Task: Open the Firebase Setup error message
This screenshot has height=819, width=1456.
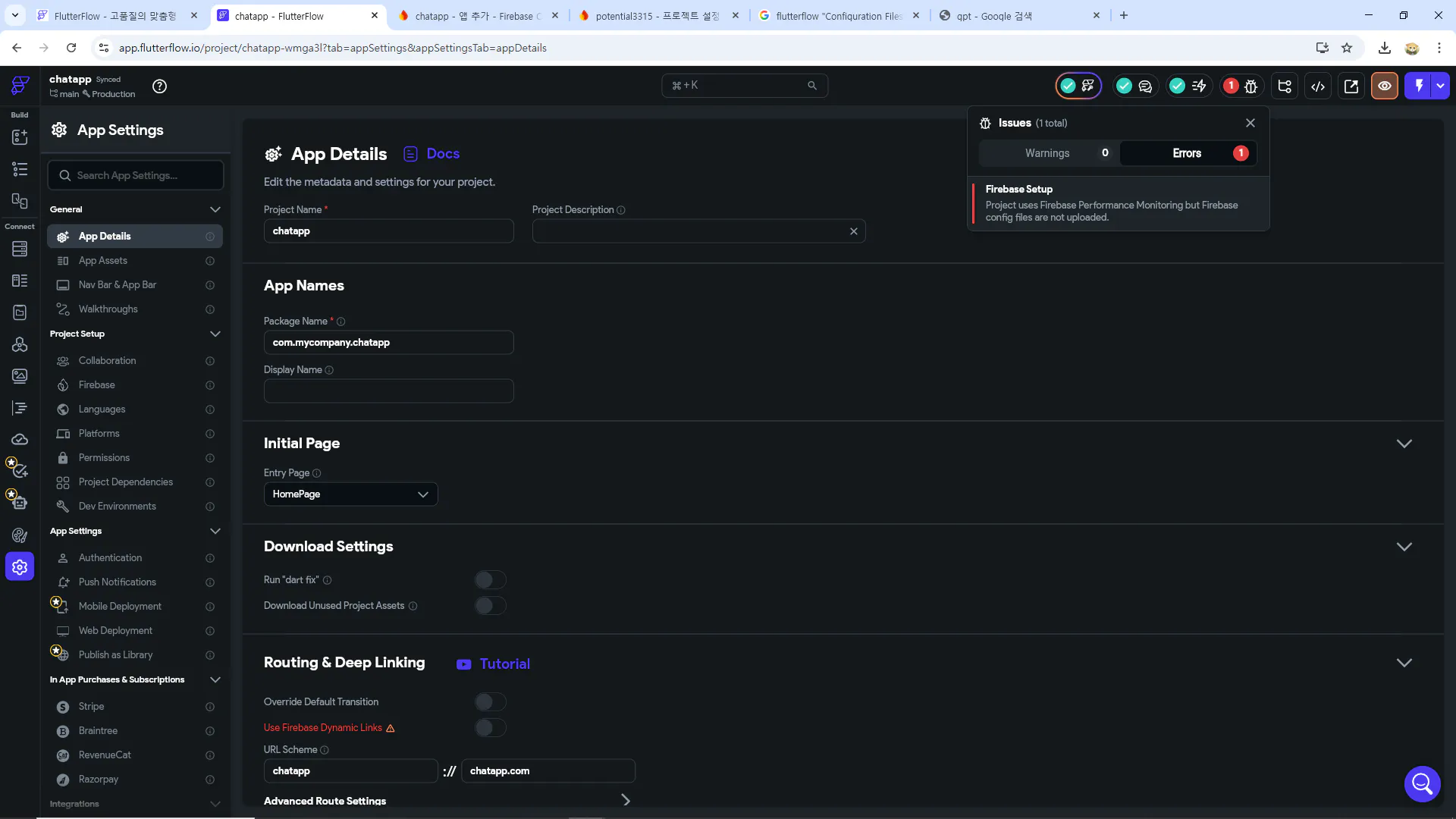Action: point(1119,203)
